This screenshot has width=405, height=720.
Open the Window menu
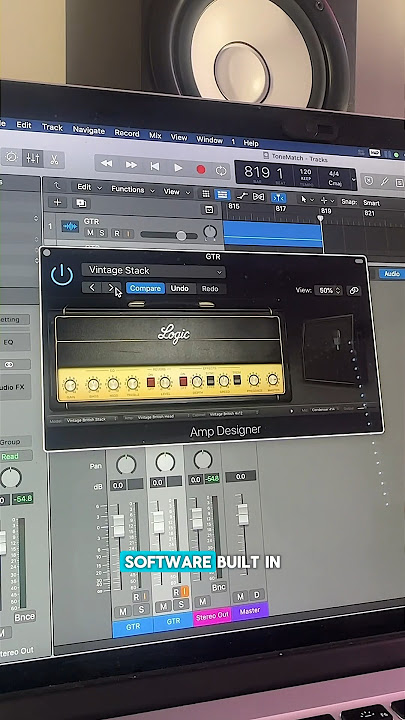(x=209, y=140)
